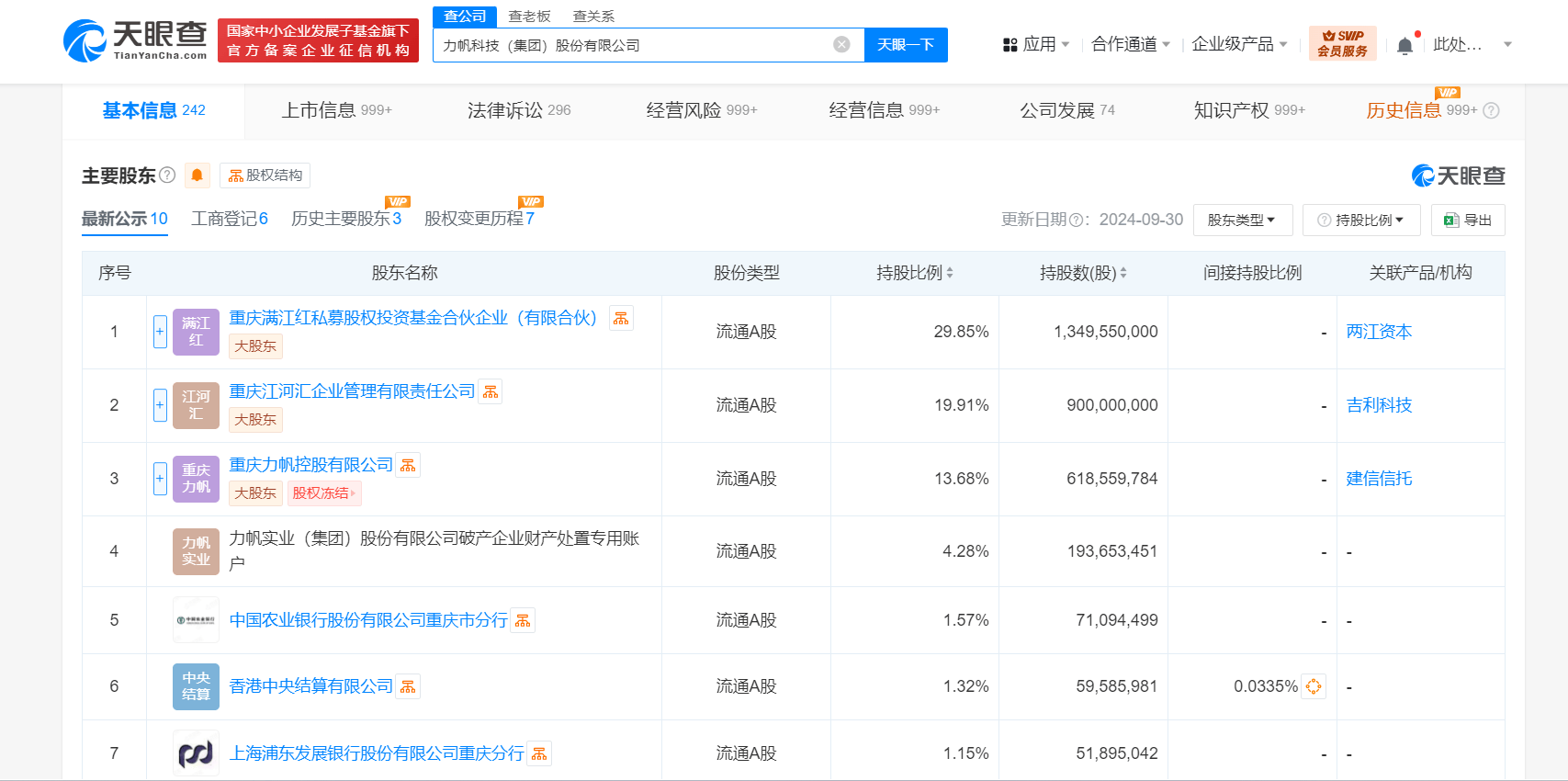Select the 历史信息 tab
1568x781 pixels.
point(1421,110)
